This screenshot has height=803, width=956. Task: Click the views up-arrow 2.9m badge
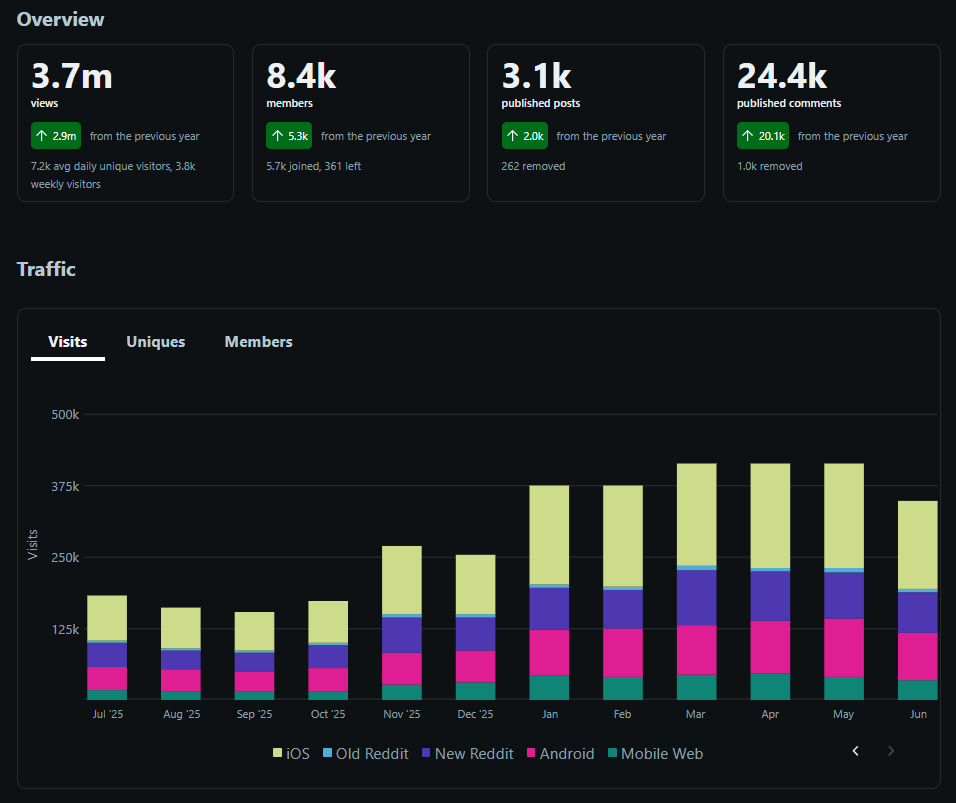(x=56, y=136)
